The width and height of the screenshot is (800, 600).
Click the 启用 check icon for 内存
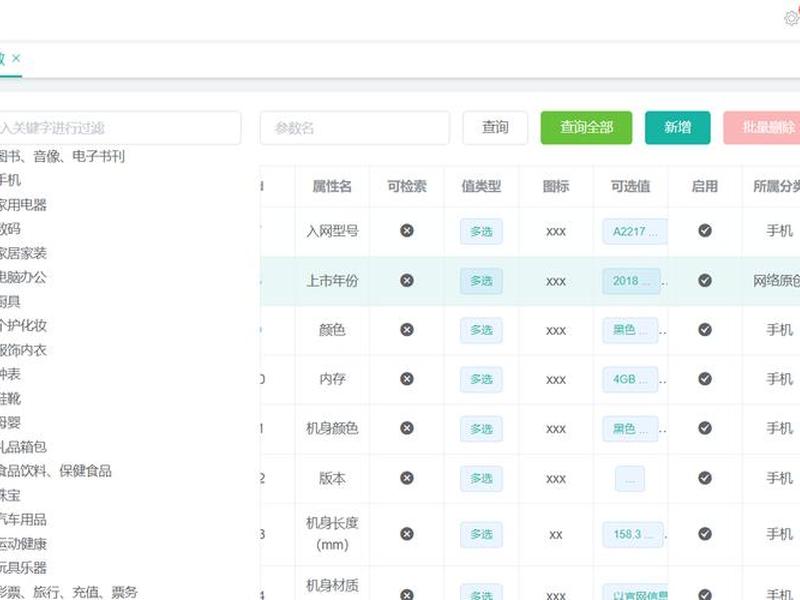tap(705, 379)
